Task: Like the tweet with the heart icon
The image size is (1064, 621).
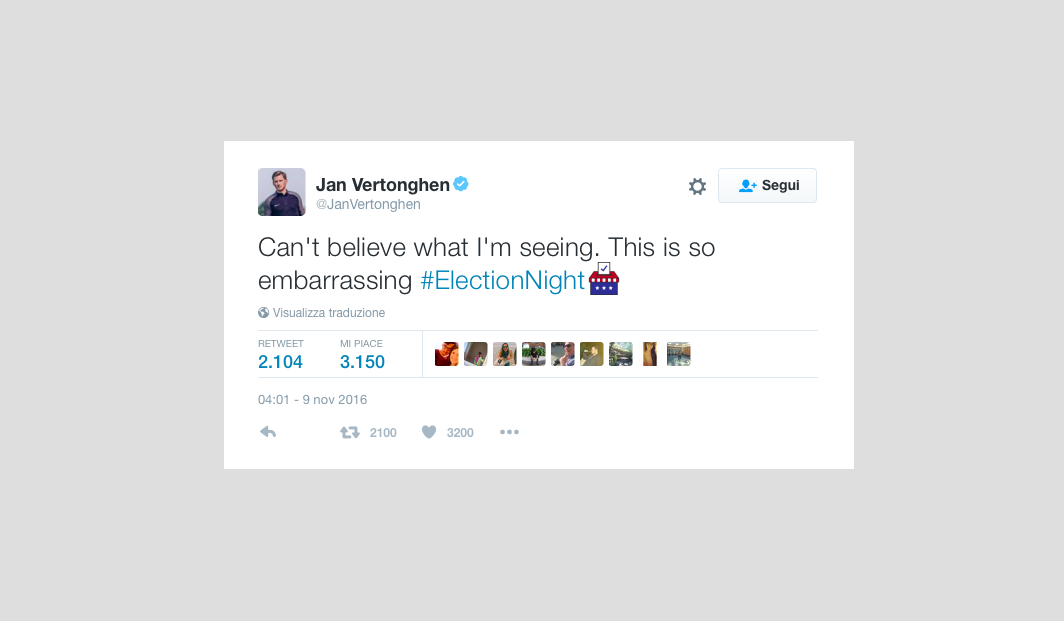Action: pyautogui.click(x=429, y=432)
